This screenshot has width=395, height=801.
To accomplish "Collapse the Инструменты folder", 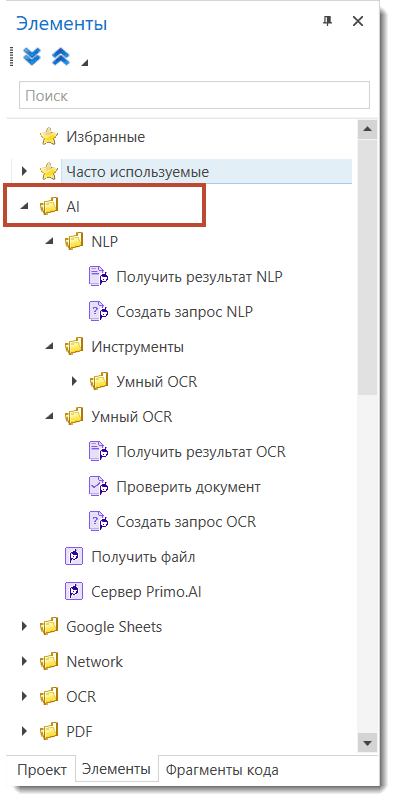I will 49,346.
